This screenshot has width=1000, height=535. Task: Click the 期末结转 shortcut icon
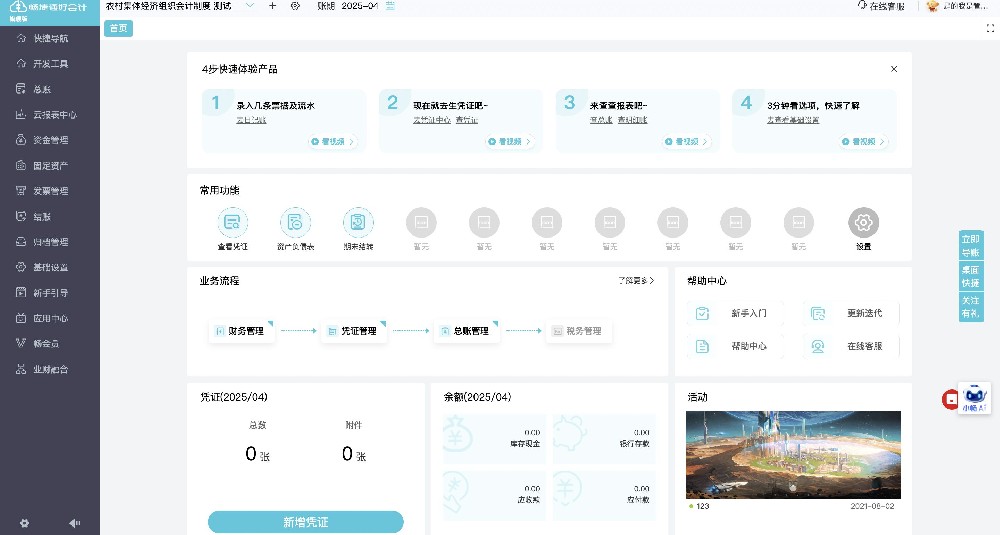(358, 222)
